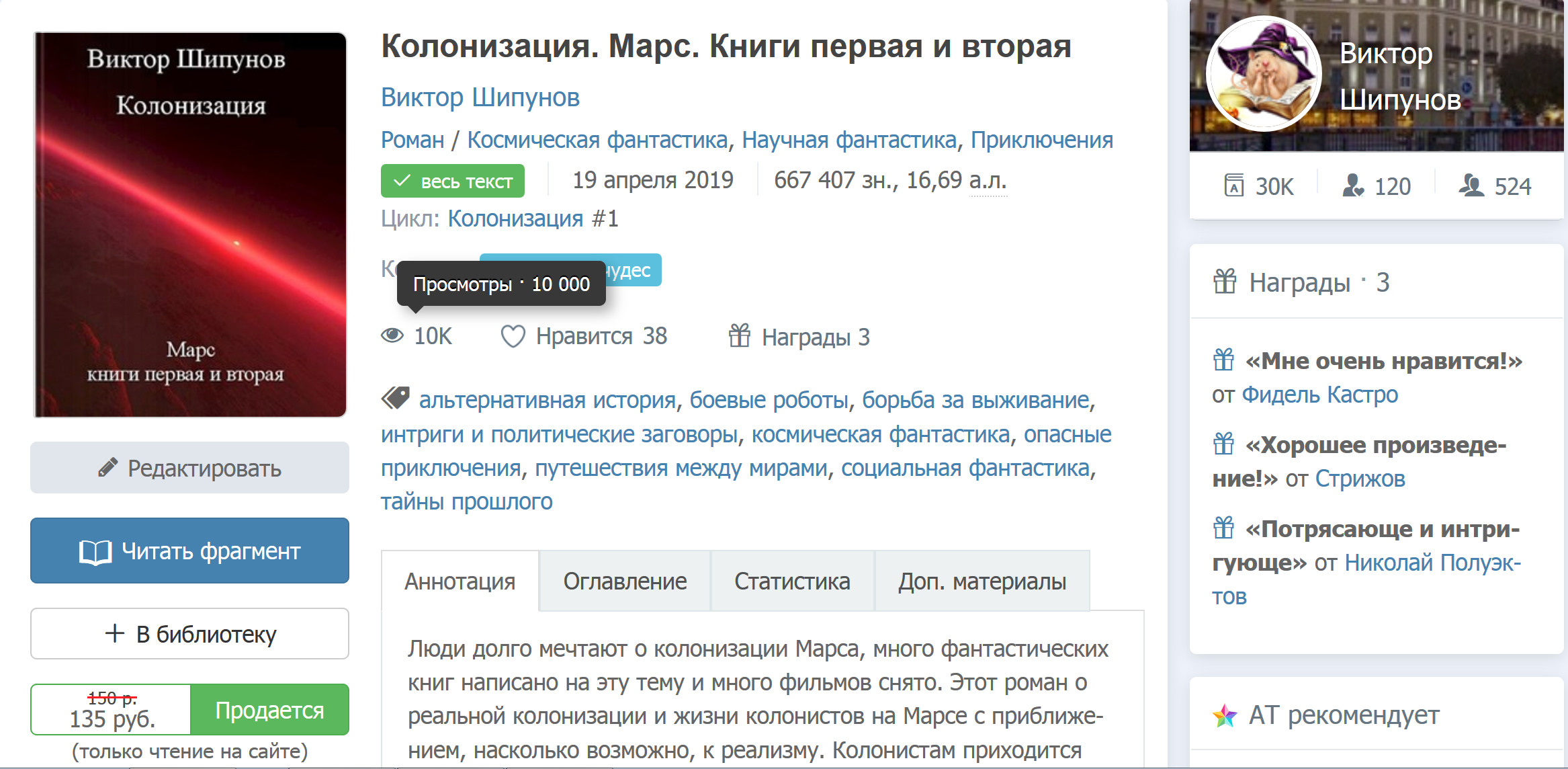Click the heart Нравится icon
The image size is (1568, 769).
coord(513,336)
